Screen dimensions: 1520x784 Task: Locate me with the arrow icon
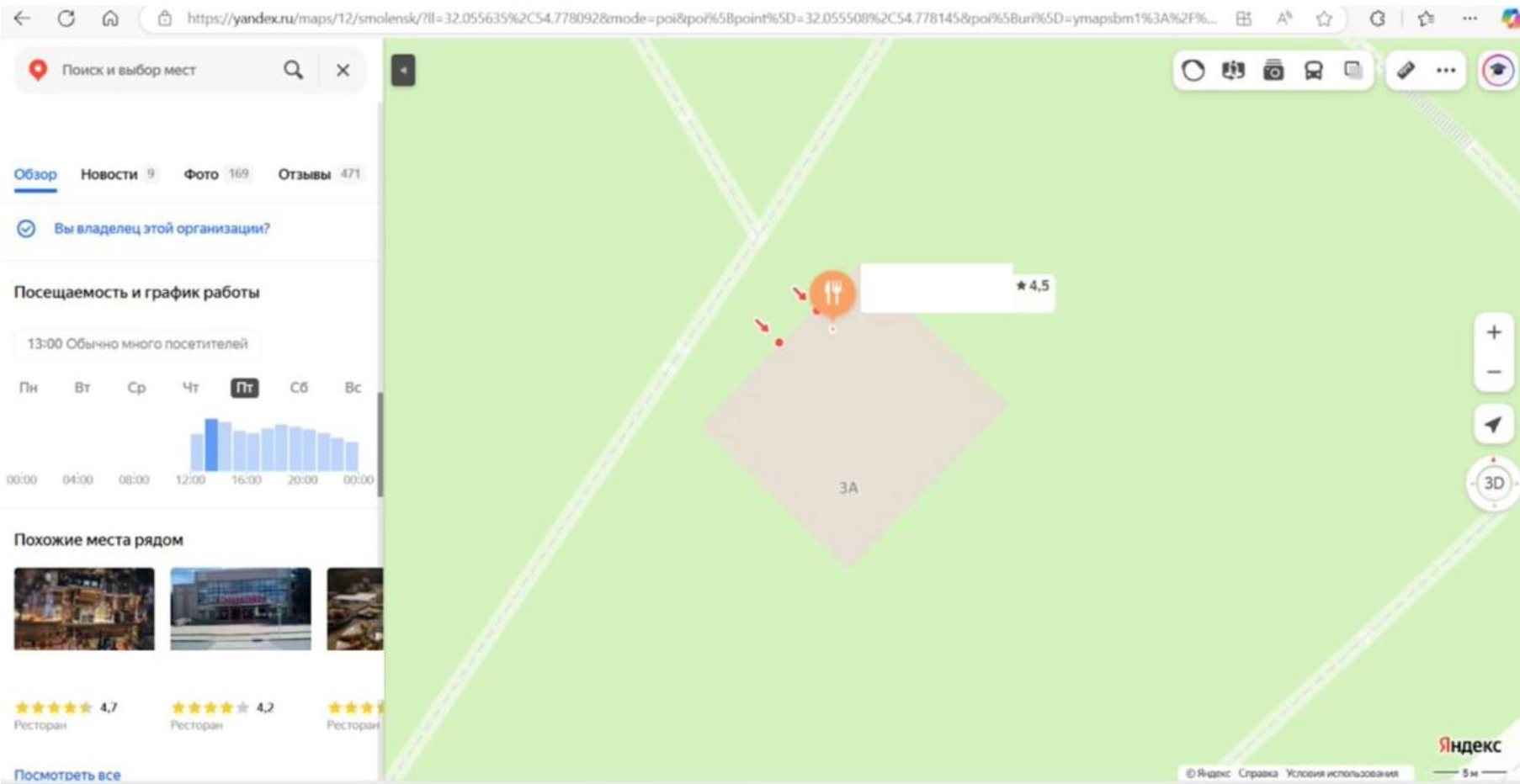(1494, 424)
